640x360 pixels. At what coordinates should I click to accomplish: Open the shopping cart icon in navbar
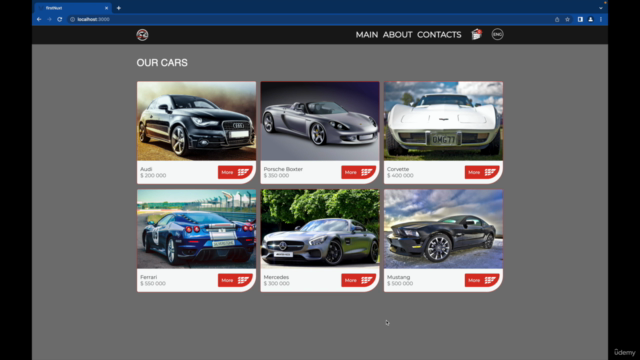click(476, 35)
